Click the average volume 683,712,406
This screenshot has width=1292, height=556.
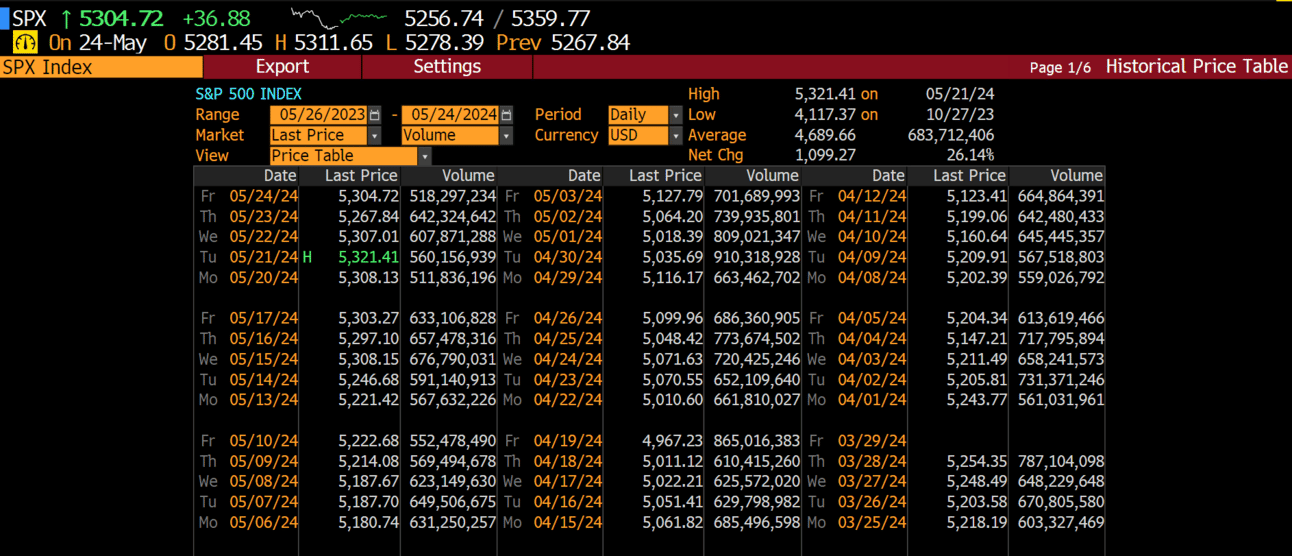click(950, 135)
